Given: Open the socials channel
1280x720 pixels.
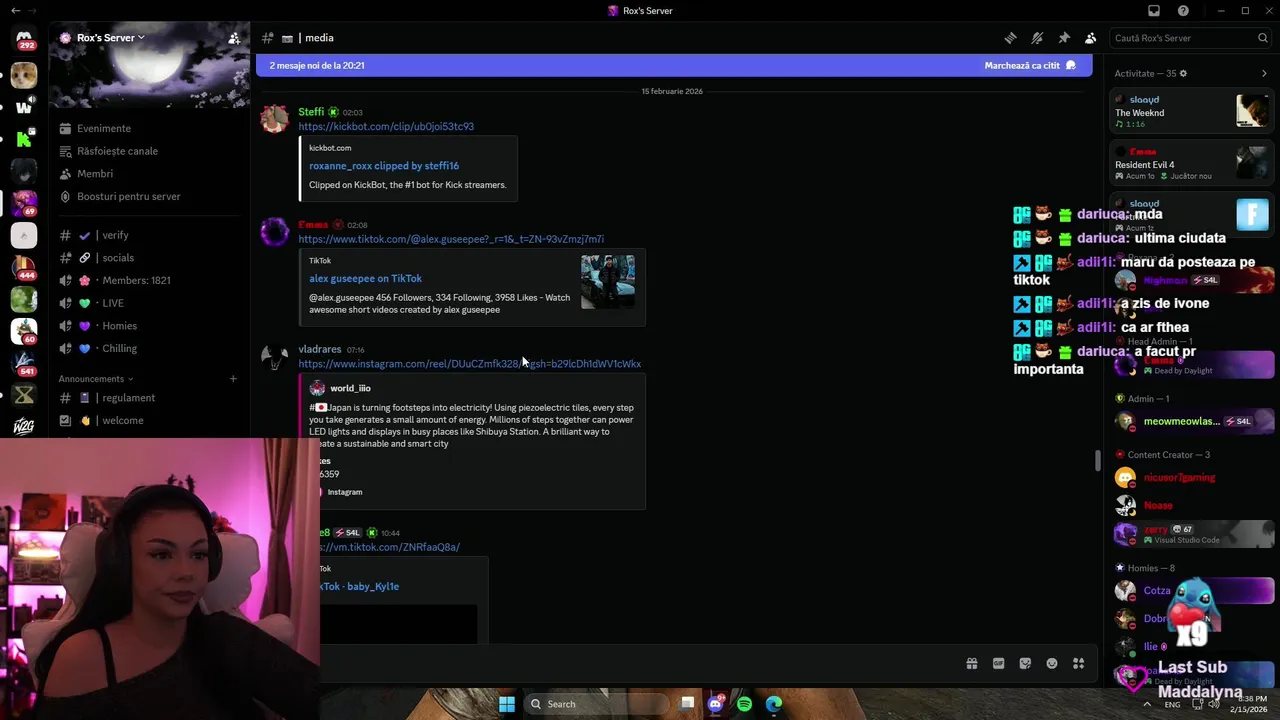Looking at the screenshot, I should 150,258.
